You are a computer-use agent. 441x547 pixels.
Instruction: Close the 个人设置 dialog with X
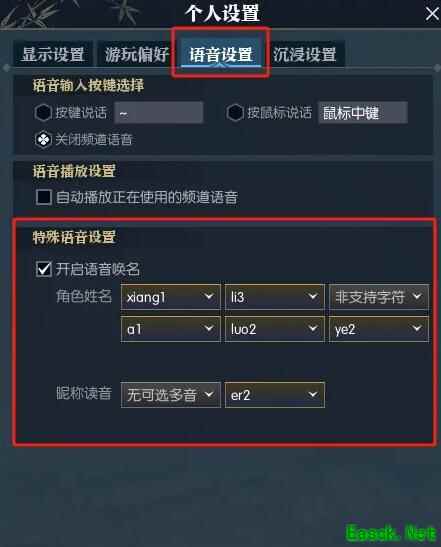tap(432, 15)
